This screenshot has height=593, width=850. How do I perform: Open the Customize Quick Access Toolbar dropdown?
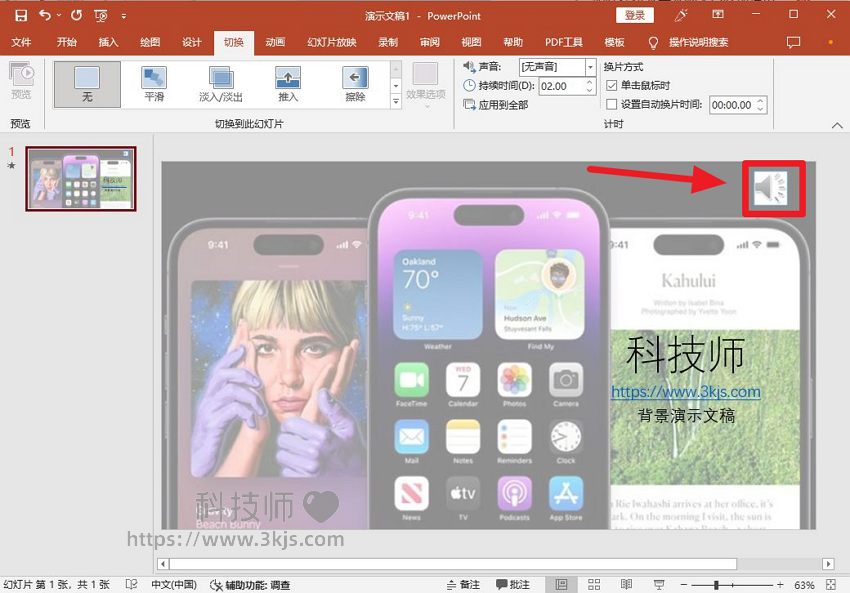[x=124, y=16]
